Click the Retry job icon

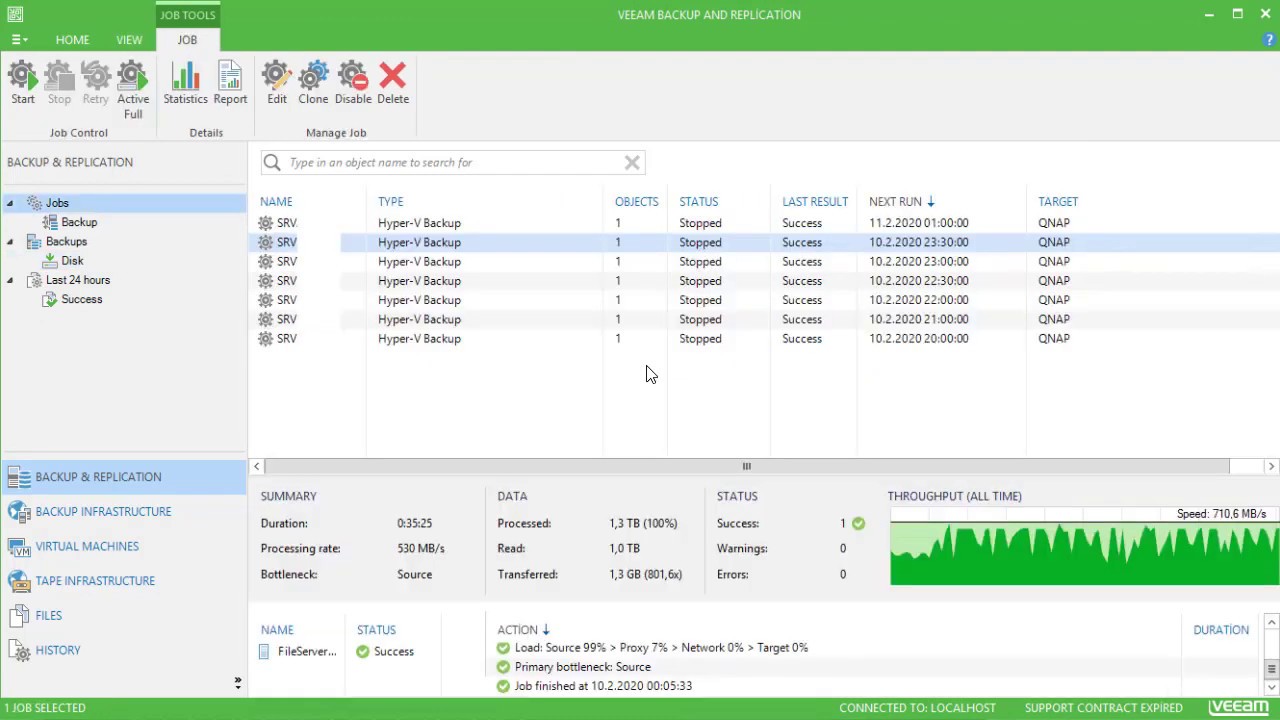tap(95, 83)
